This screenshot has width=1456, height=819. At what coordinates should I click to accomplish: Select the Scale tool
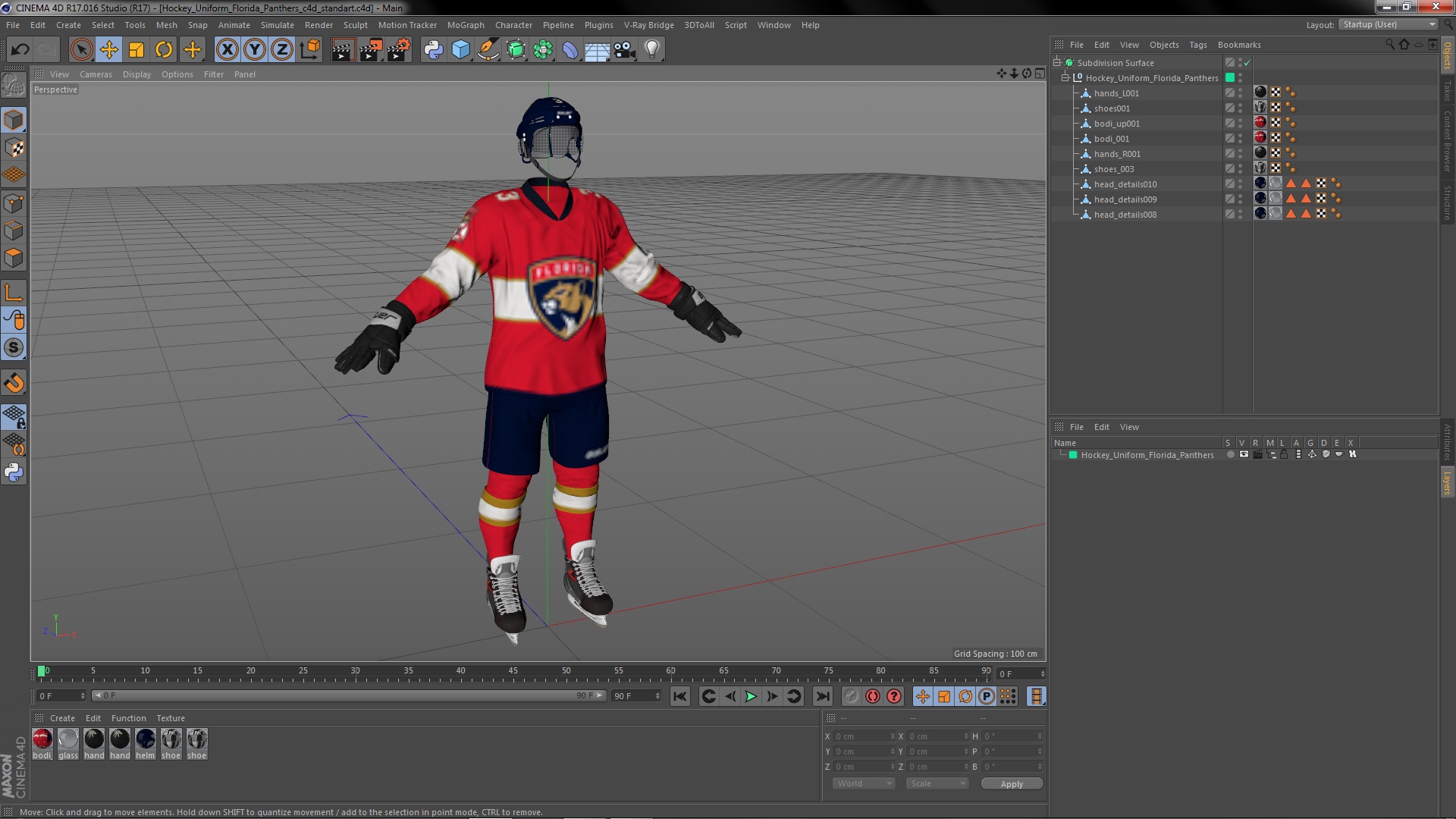(x=136, y=50)
